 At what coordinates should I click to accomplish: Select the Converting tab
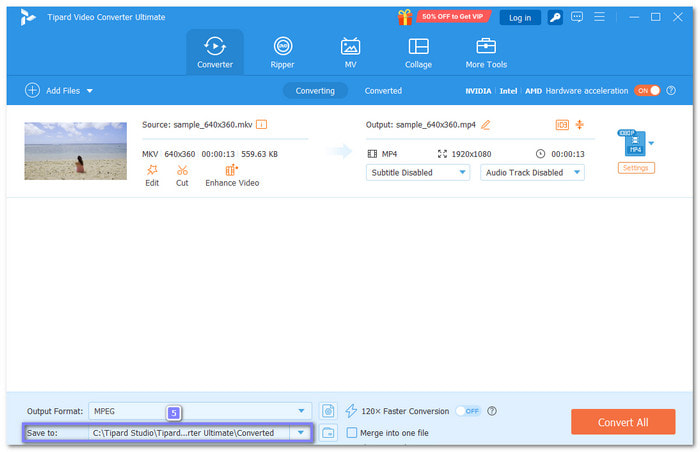315,90
